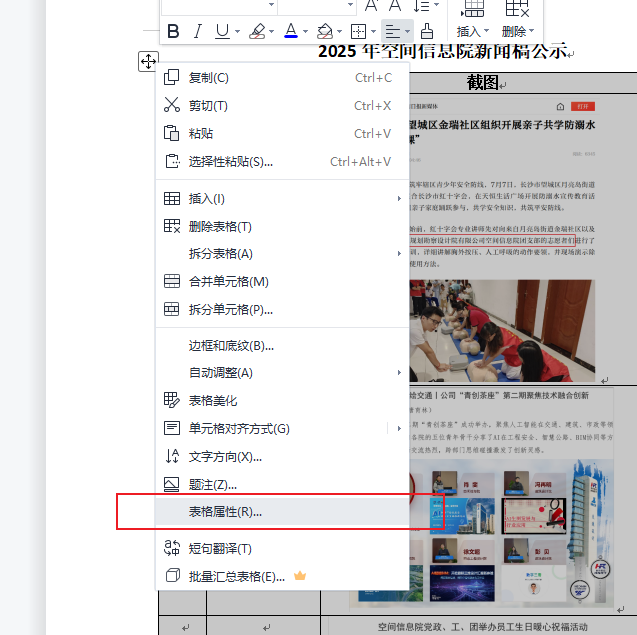
Task: Open line spacing dropdown arrow
Action: coord(436,5)
